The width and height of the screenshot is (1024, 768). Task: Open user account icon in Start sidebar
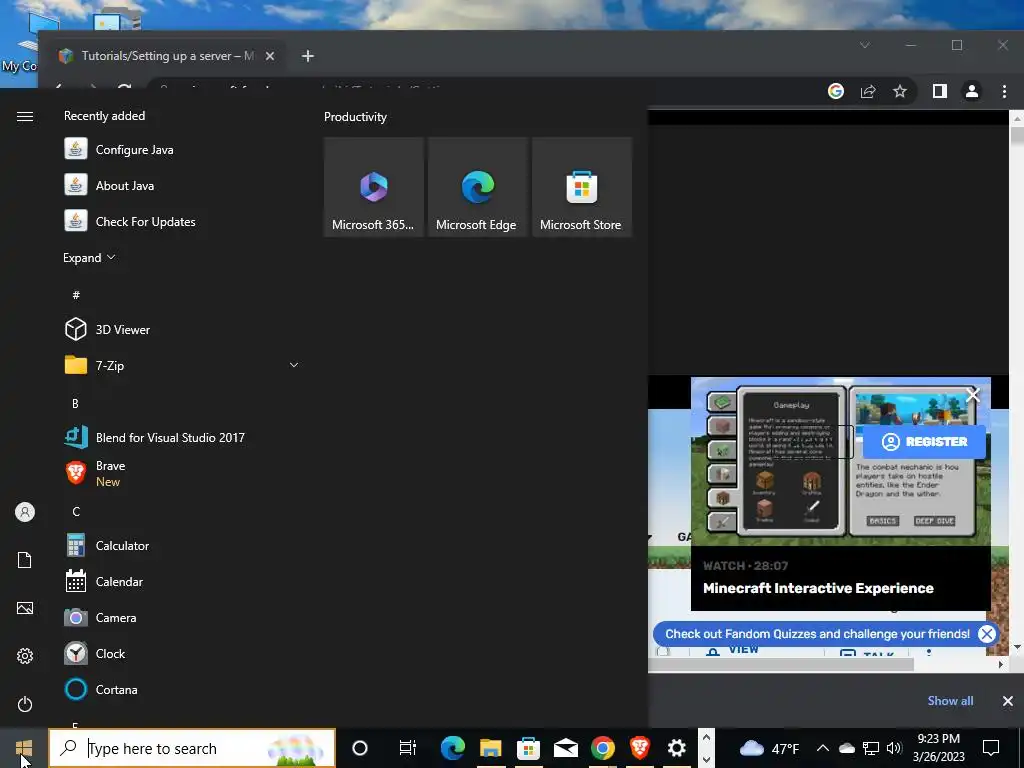click(x=25, y=512)
